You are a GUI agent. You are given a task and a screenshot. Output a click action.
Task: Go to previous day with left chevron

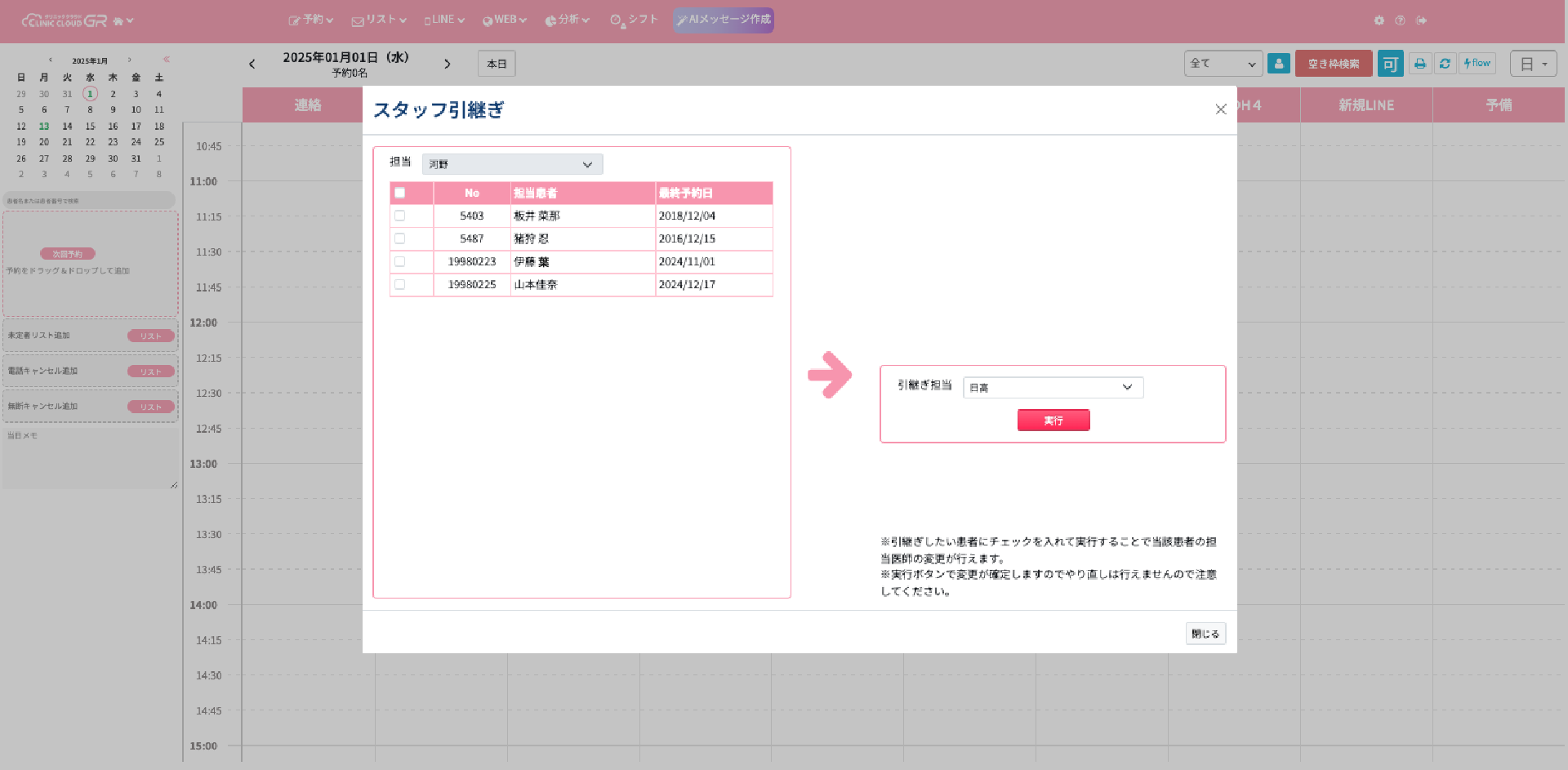(252, 64)
